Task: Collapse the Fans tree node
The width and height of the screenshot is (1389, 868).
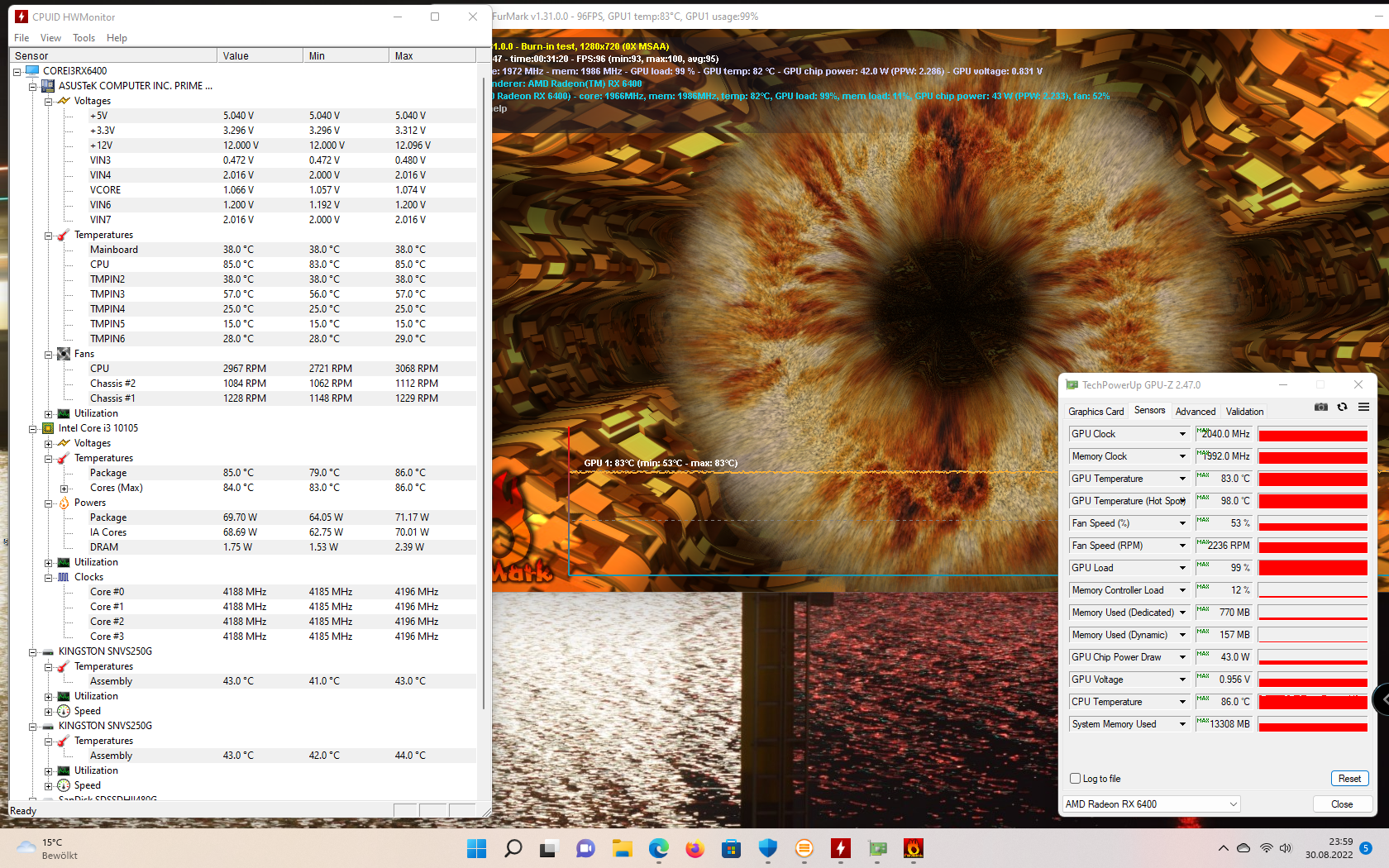Action: (x=49, y=355)
